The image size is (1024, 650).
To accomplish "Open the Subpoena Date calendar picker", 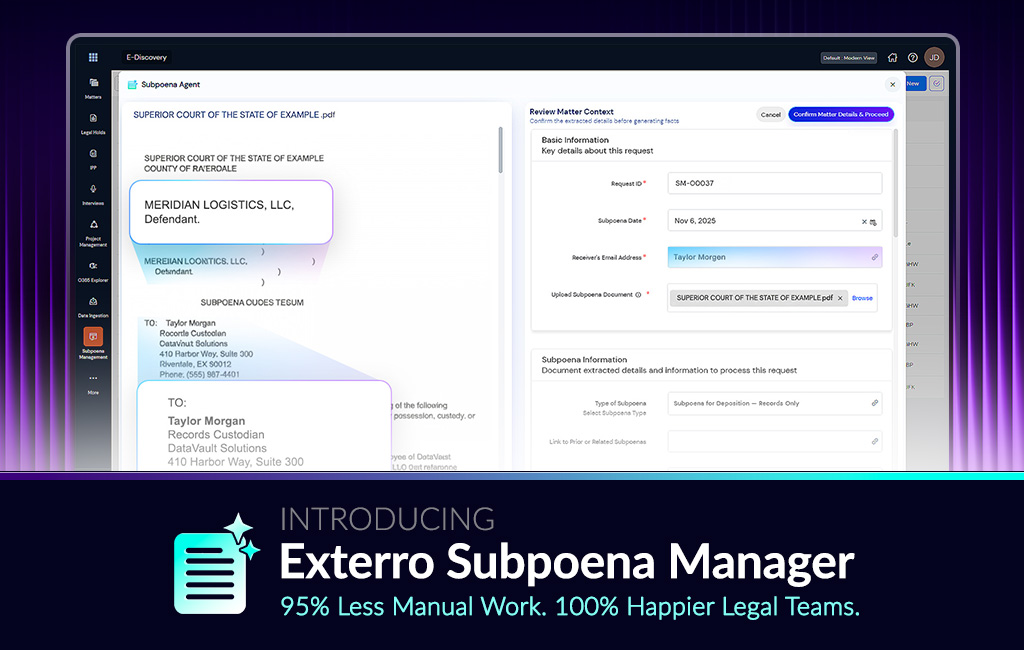I will point(873,222).
